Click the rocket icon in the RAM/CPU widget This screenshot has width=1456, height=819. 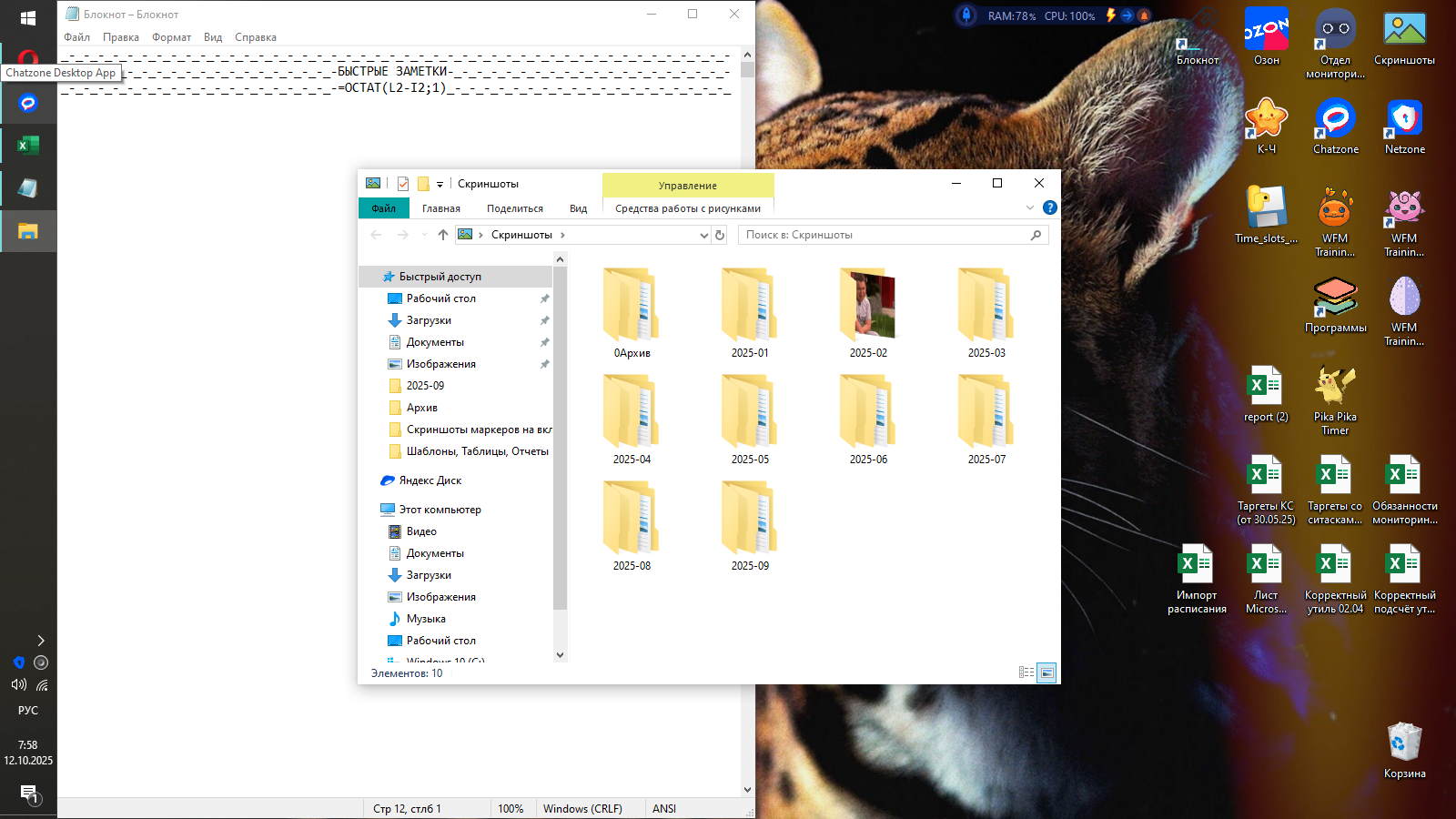click(x=966, y=15)
